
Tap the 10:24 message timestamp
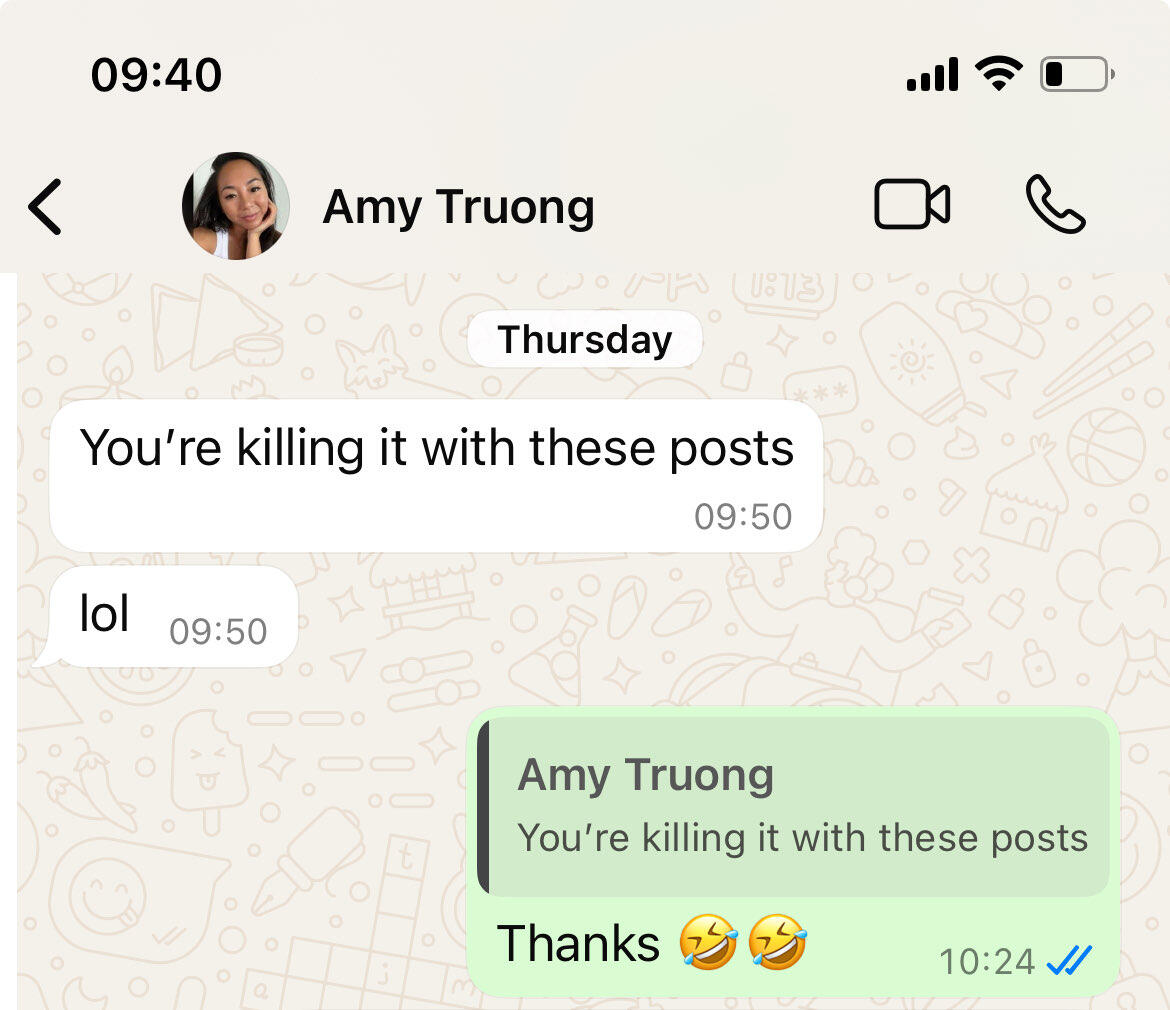[986, 962]
